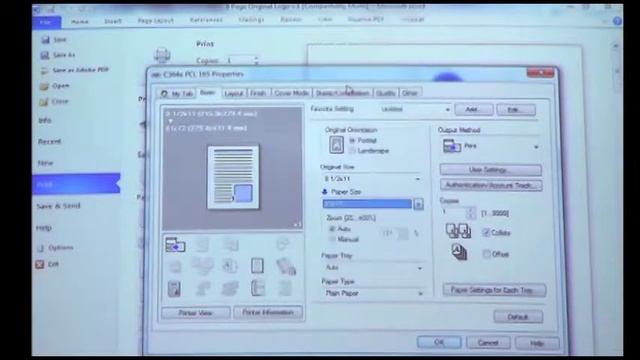Click OK in printer properties dialog

coord(439,342)
